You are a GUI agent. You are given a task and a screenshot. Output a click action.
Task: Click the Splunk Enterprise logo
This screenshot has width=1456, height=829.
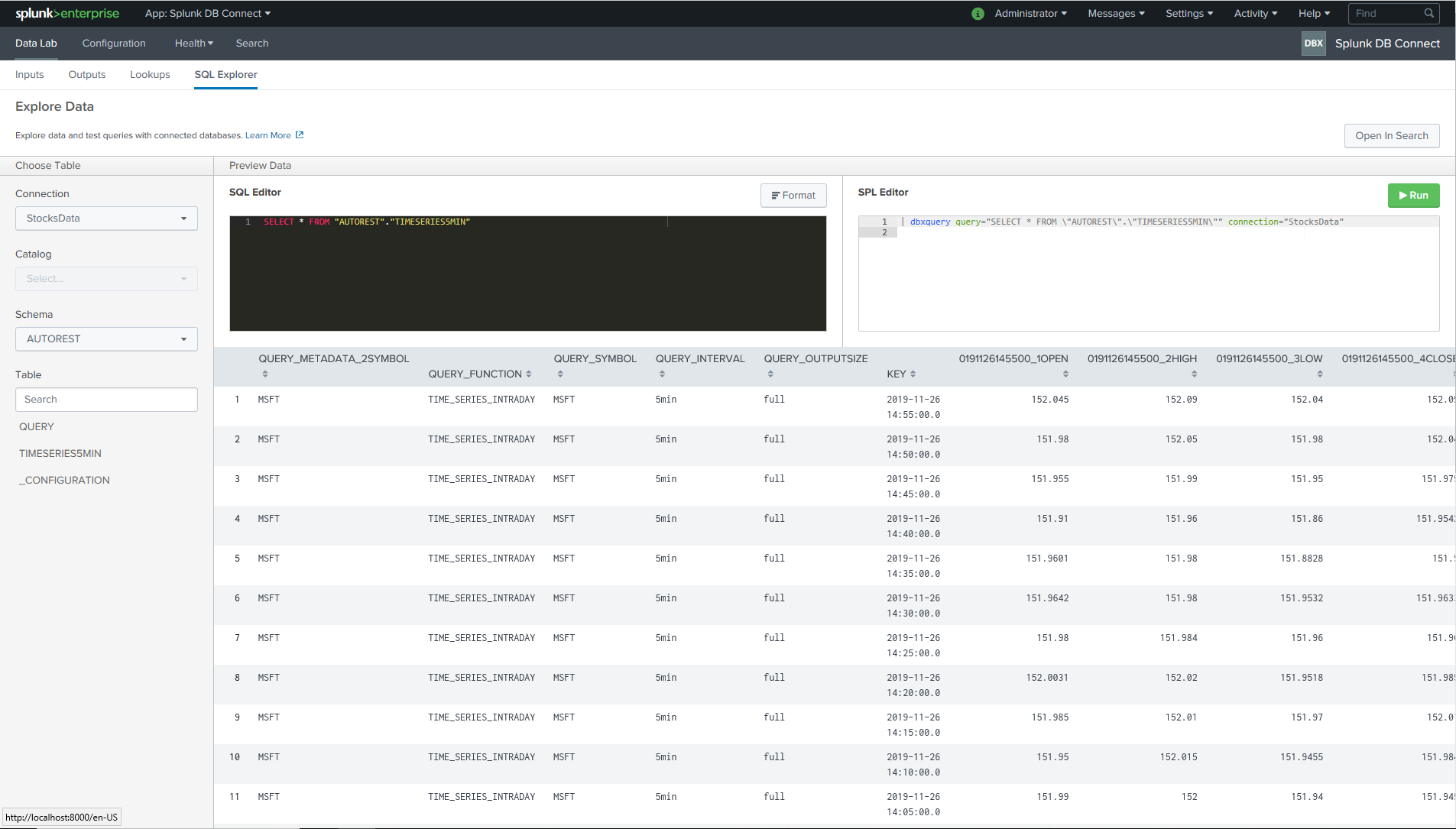coord(67,14)
